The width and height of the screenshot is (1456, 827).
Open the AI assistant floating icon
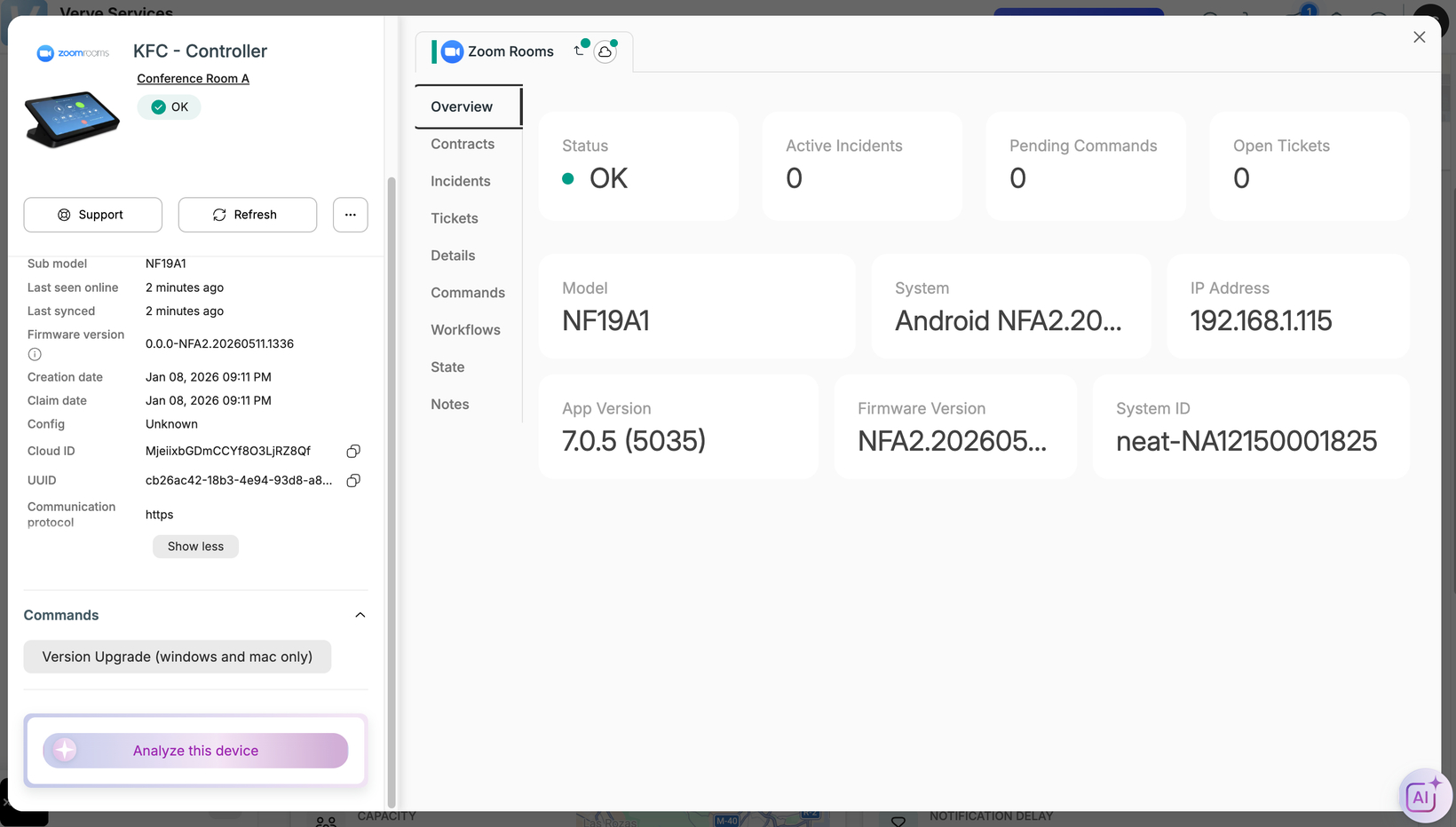(x=1423, y=795)
